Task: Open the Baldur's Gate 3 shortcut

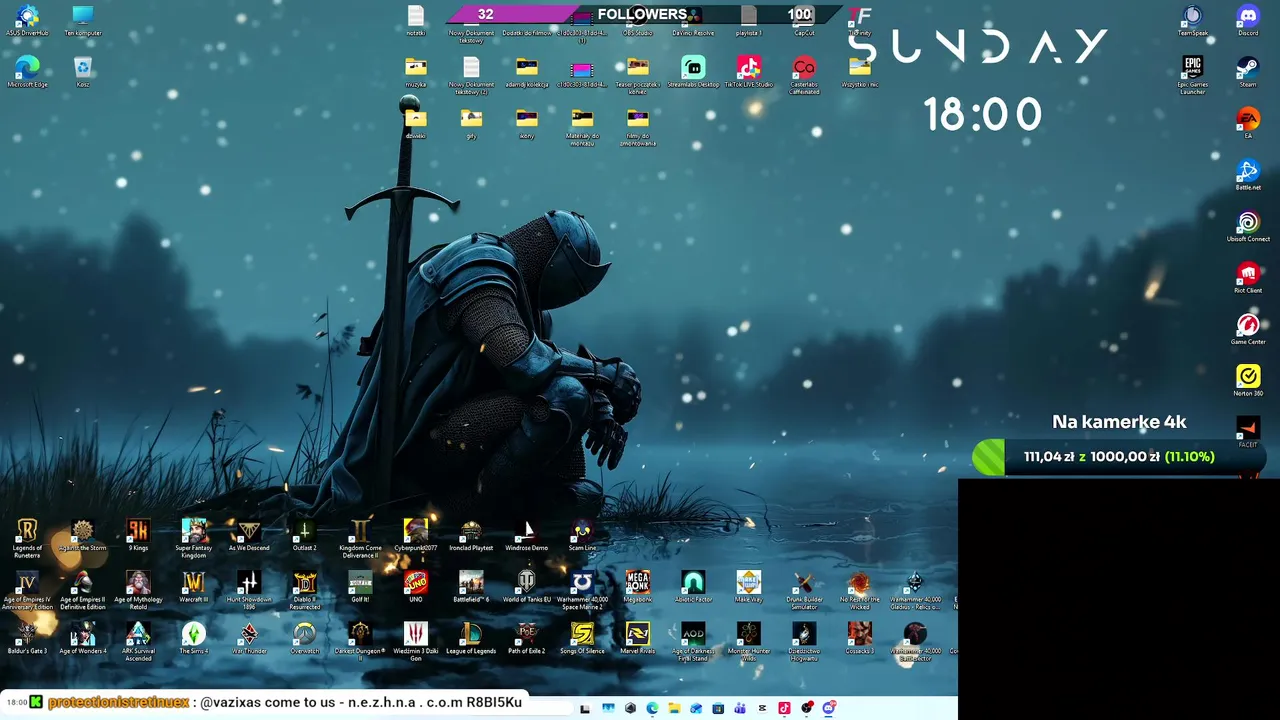Action: [x=27, y=638]
